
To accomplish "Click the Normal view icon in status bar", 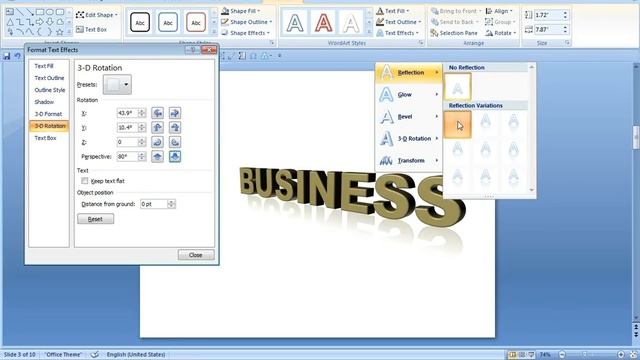I will point(512,354).
